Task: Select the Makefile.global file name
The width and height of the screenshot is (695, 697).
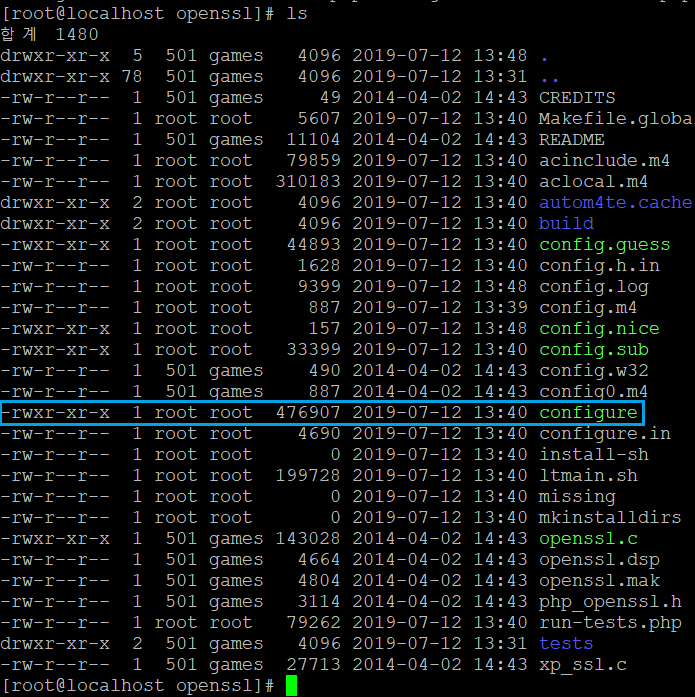Action: (x=617, y=119)
